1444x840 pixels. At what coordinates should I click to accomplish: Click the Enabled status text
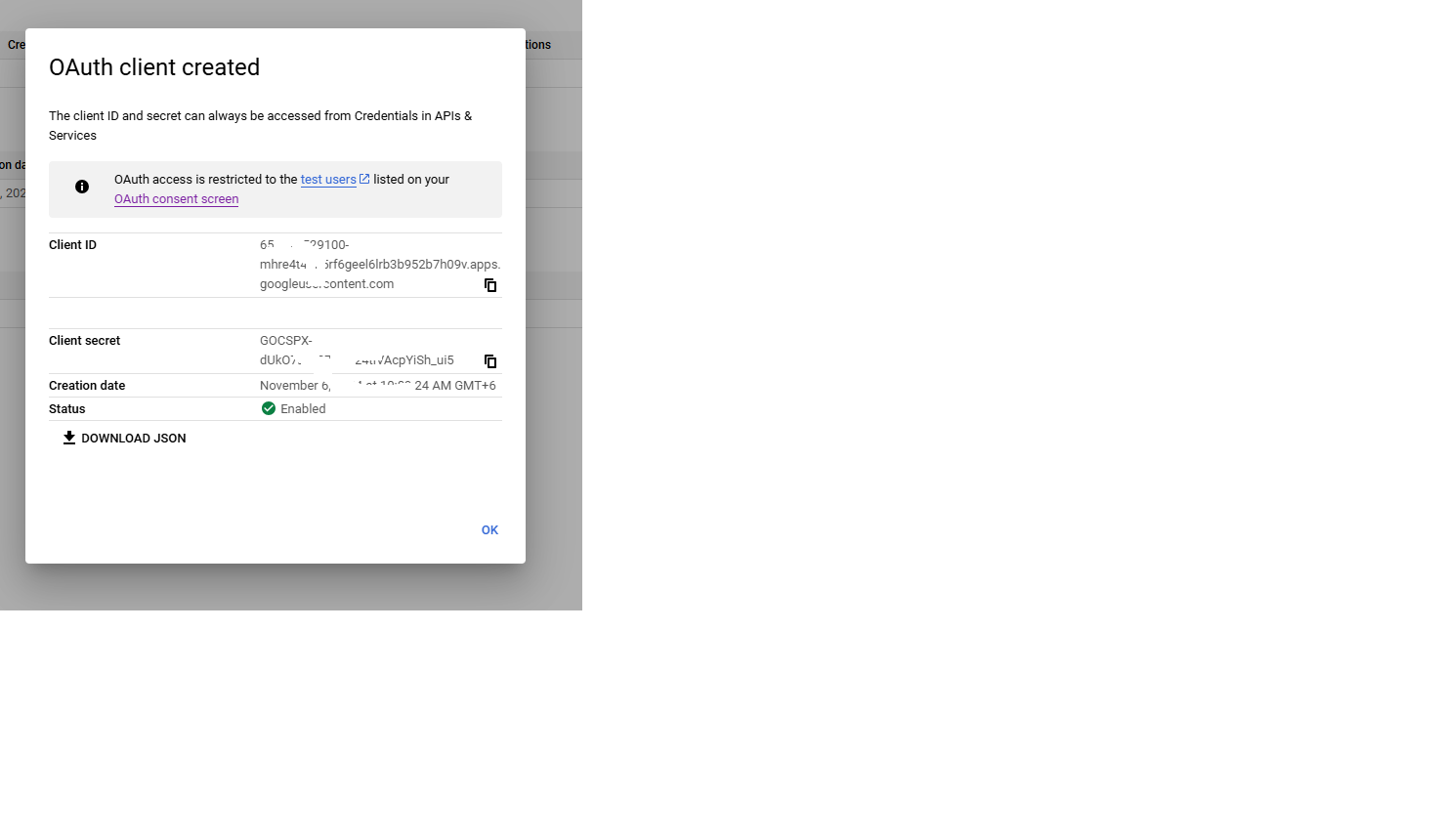[x=303, y=409]
